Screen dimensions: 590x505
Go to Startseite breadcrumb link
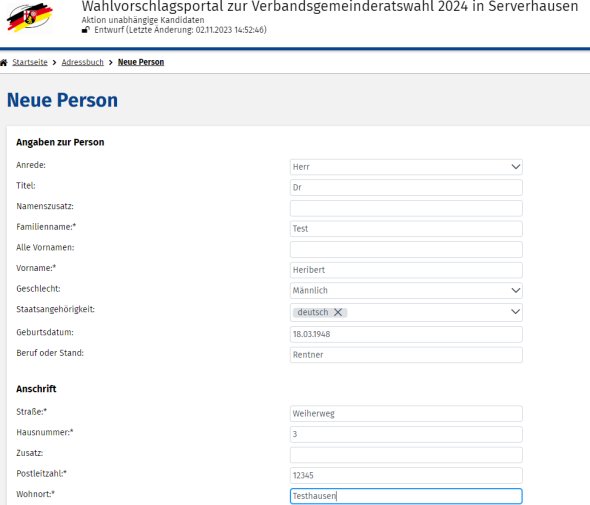click(x=30, y=62)
